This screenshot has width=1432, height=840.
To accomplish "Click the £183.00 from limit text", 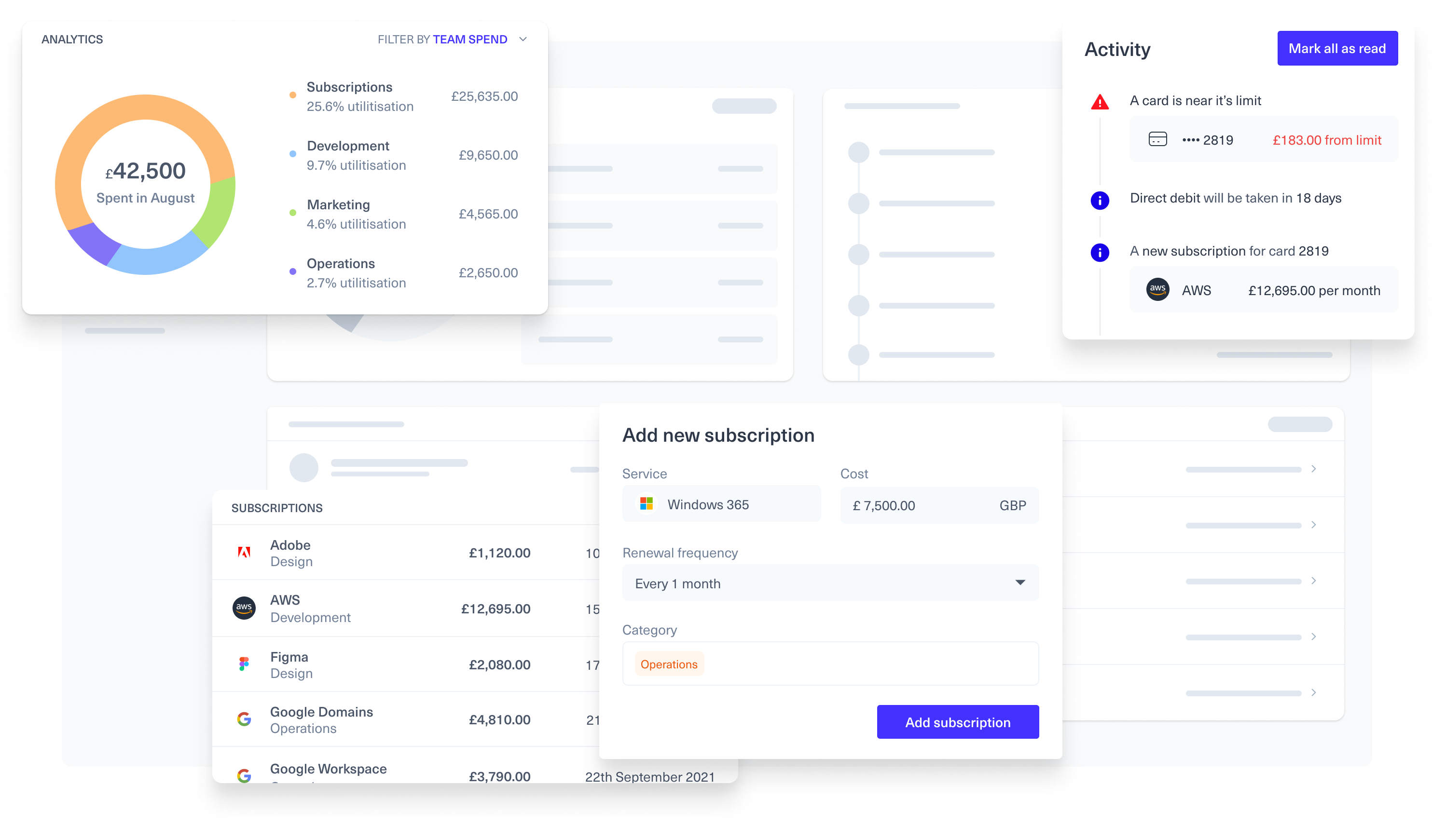I will pyautogui.click(x=1326, y=140).
